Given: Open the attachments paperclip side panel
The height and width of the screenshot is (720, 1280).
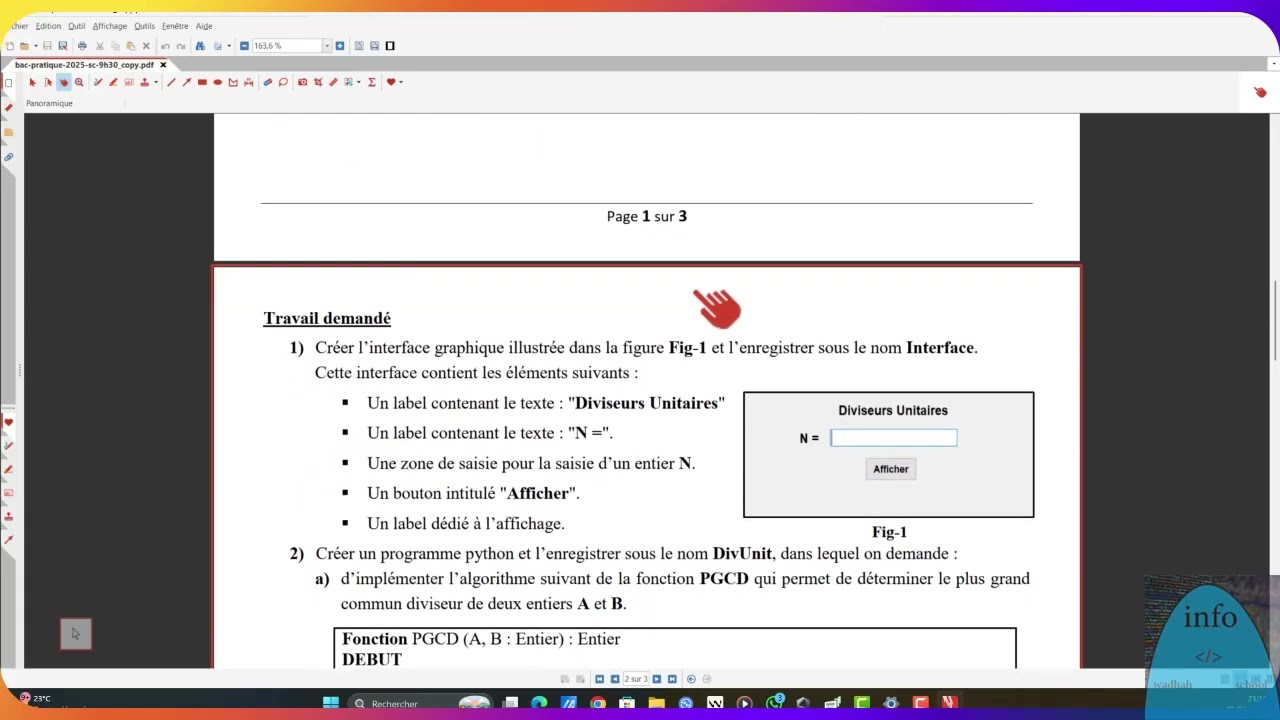Looking at the screenshot, I should [x=9, y=157].
